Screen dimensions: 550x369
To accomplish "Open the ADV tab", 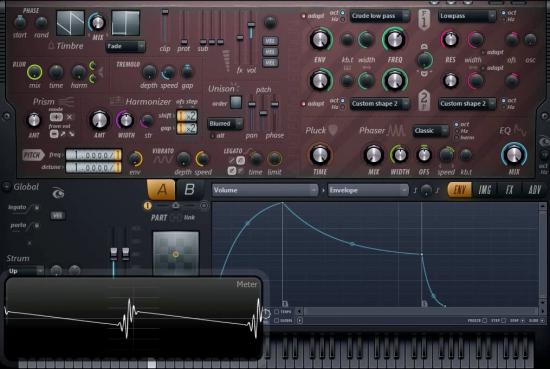I will pos(534,190).
